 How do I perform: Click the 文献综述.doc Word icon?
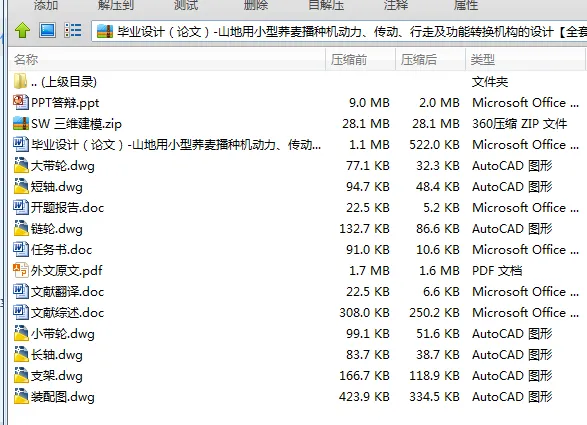click(x=21, y=312)
